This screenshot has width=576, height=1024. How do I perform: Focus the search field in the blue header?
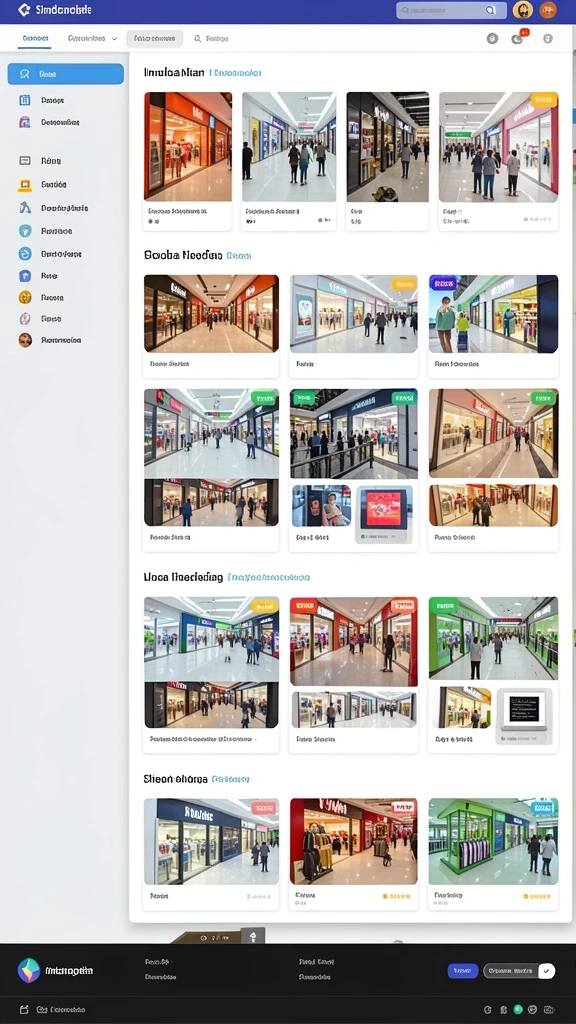coord(451,10)
